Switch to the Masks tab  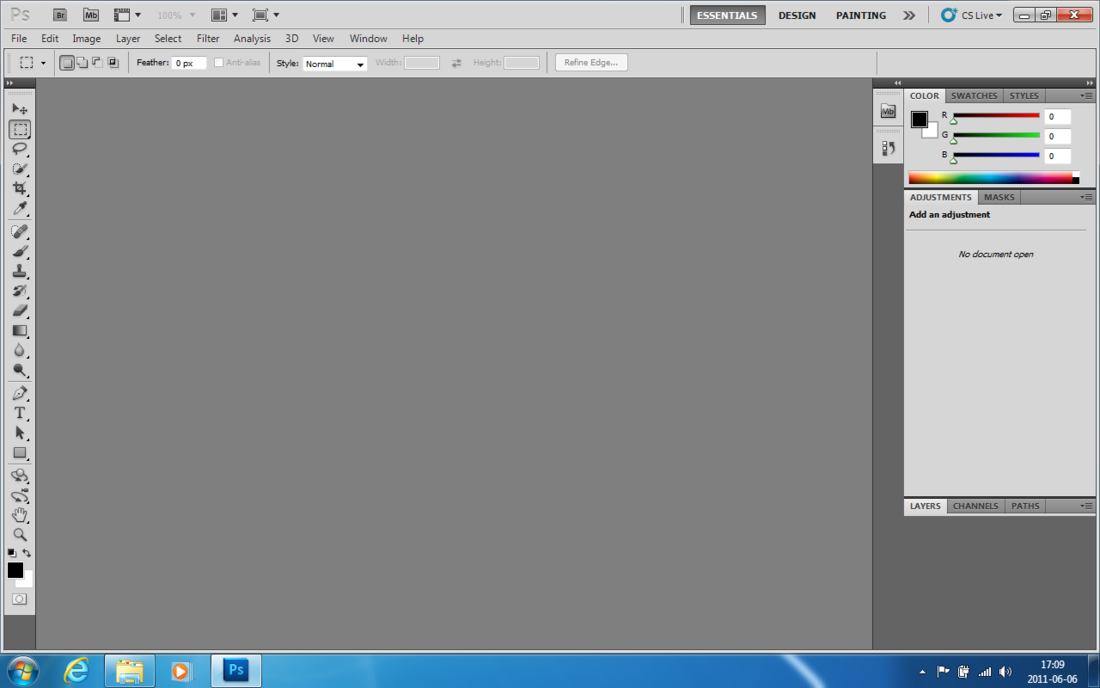tap(999, 197)
